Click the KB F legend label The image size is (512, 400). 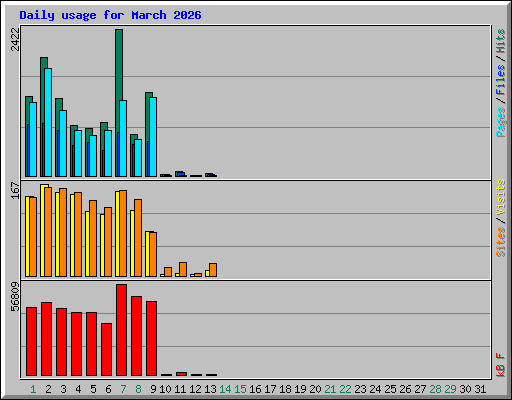click(500, 365)
